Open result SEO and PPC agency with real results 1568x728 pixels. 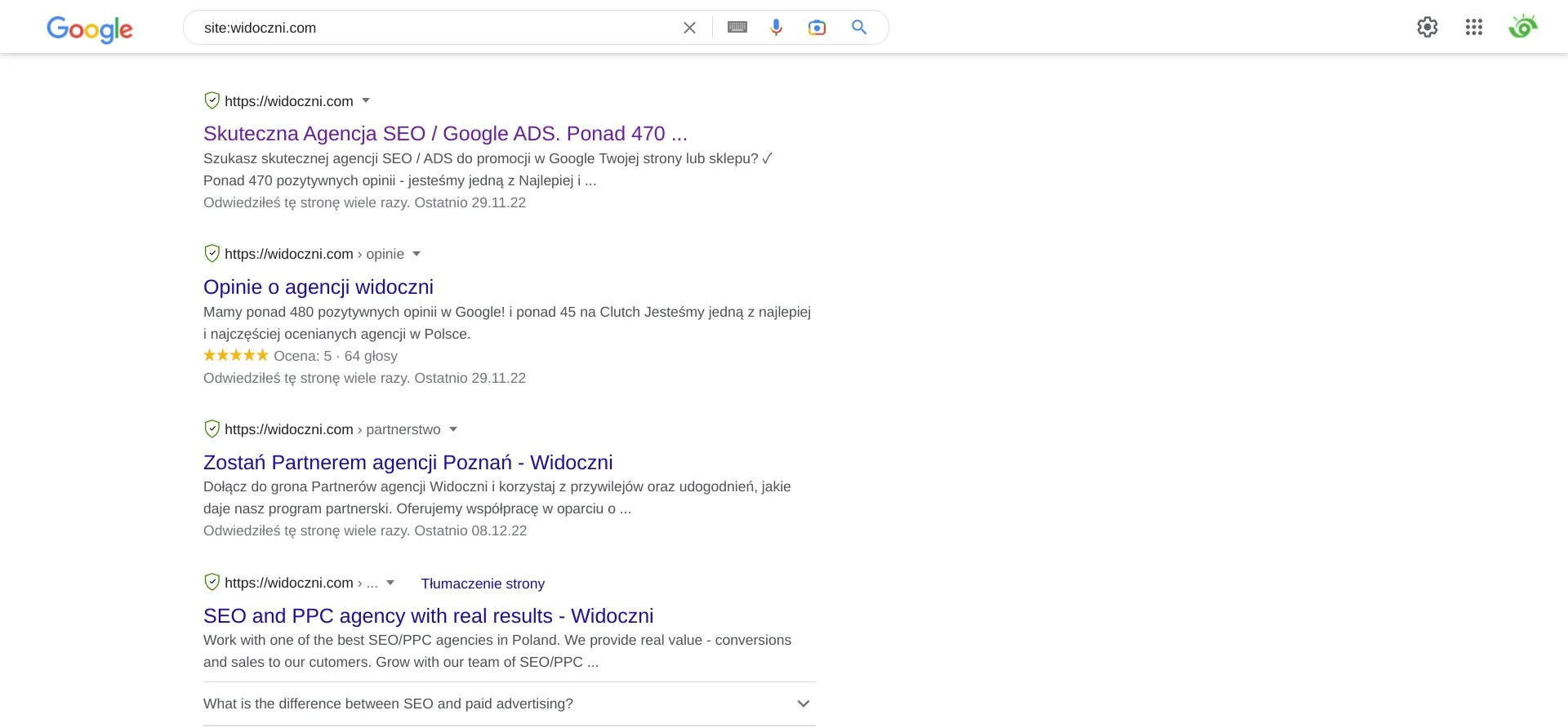[428, 615]
